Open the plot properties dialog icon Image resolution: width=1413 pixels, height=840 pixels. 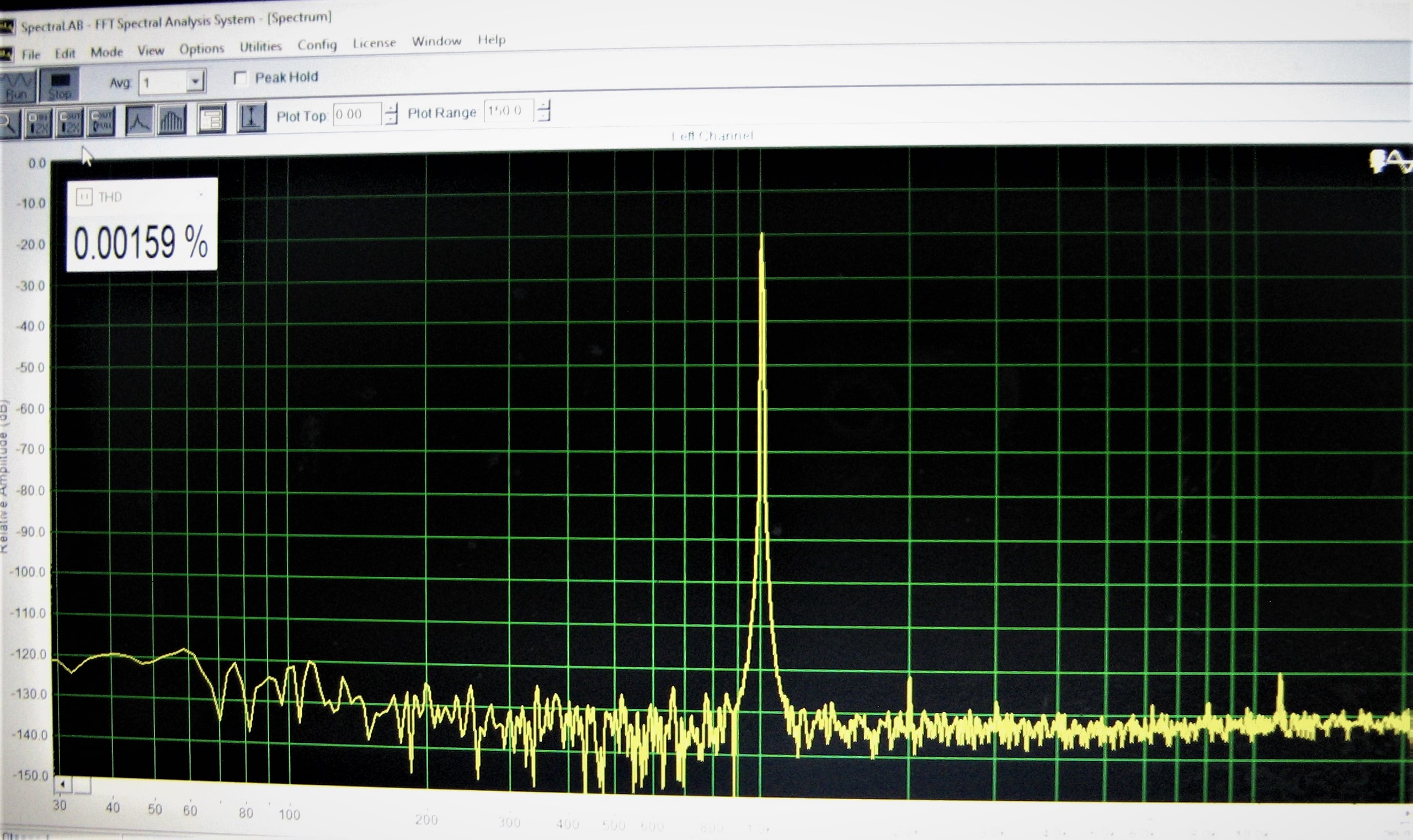(x=211, y=118)
